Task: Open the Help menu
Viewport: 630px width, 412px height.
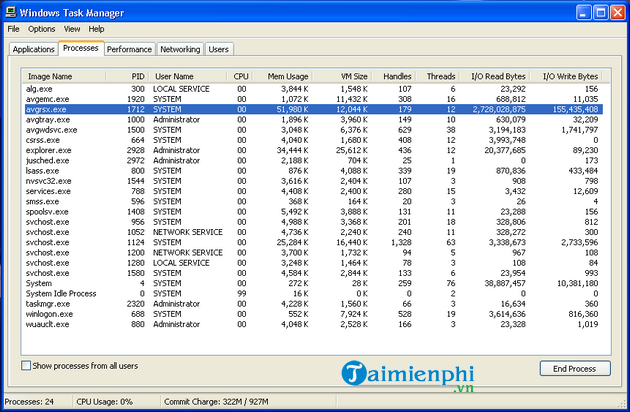Action: click(96, 29)
